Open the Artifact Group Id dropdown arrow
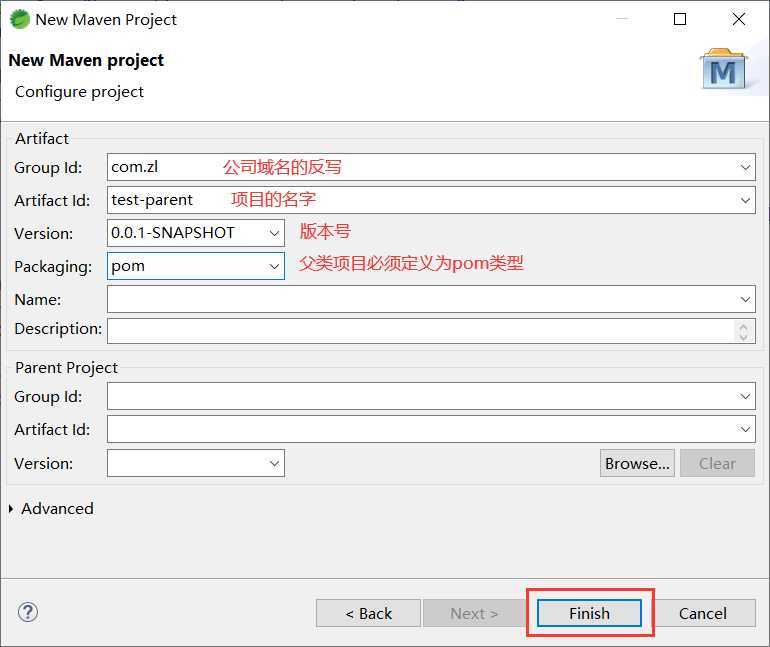 click(x=745, y=167)
